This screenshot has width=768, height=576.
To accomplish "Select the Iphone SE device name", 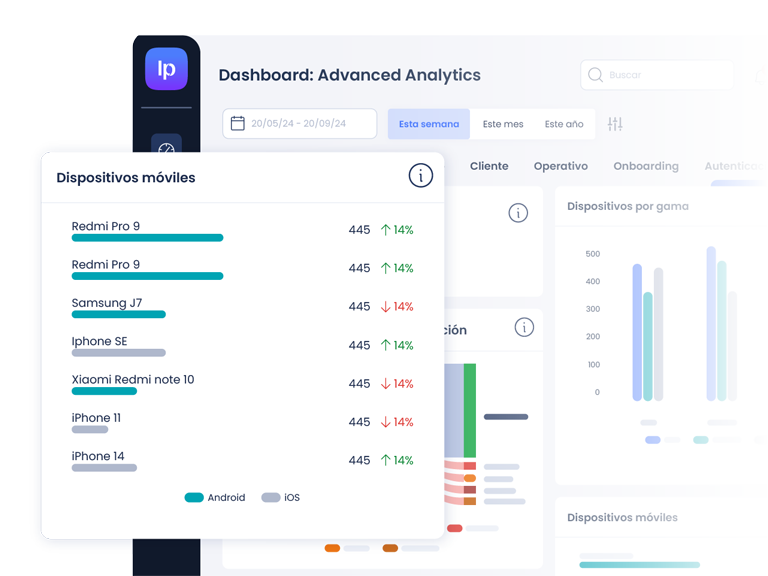I will 99,341.
